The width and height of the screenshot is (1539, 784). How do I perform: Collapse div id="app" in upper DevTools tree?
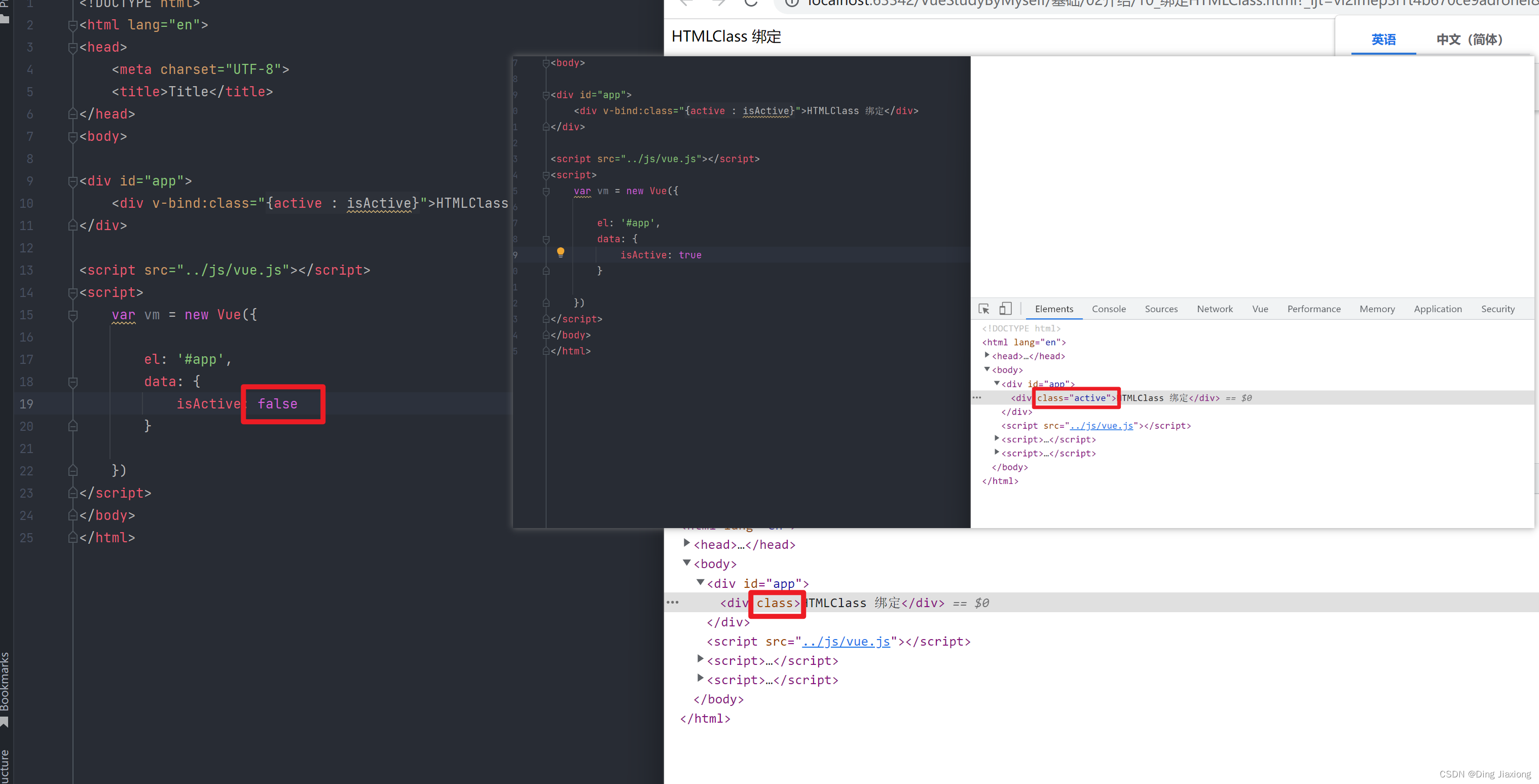pyautogui.click(x=997, y=383)
